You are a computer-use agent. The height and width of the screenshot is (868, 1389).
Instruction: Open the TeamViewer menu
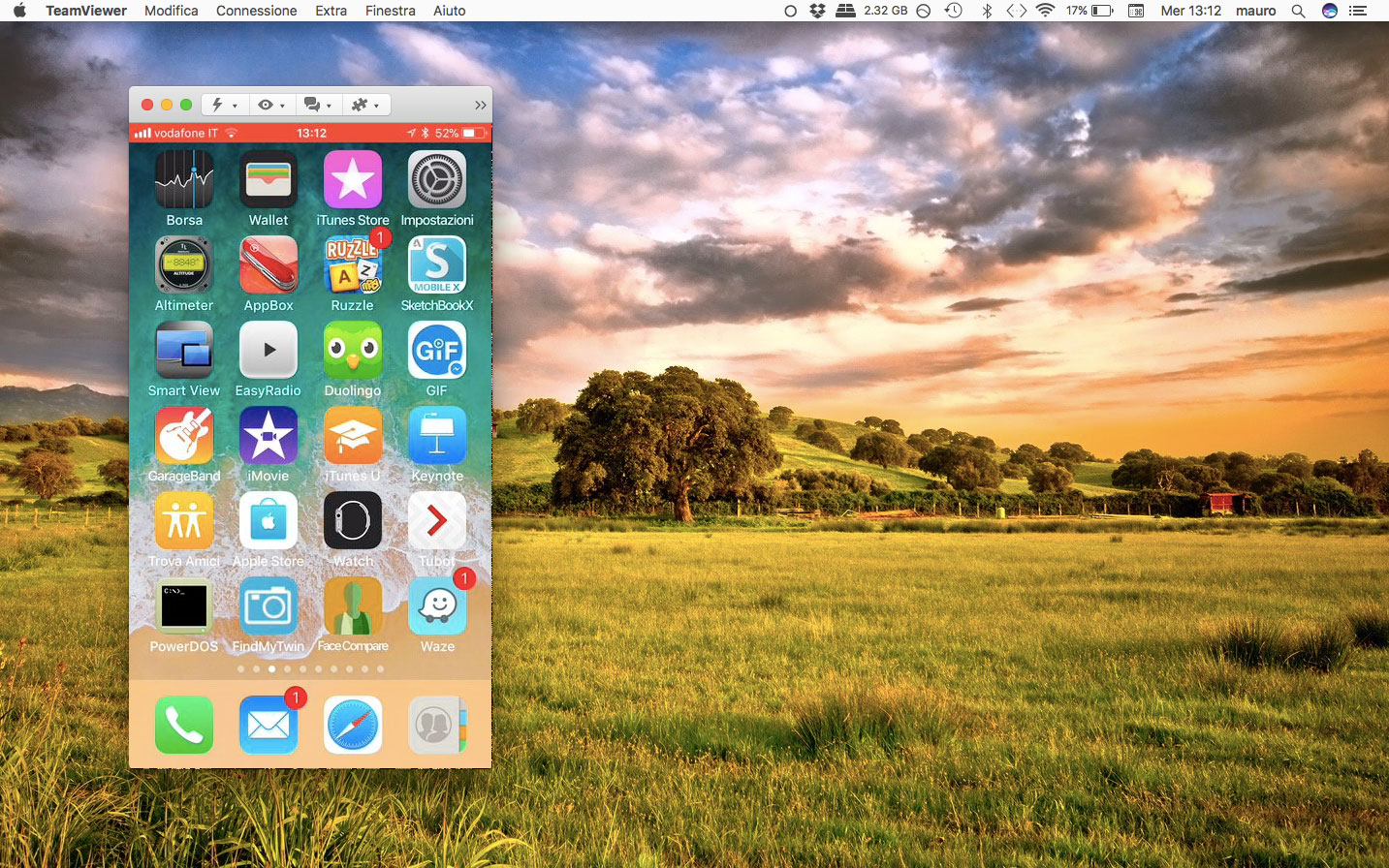click(86, 11)
